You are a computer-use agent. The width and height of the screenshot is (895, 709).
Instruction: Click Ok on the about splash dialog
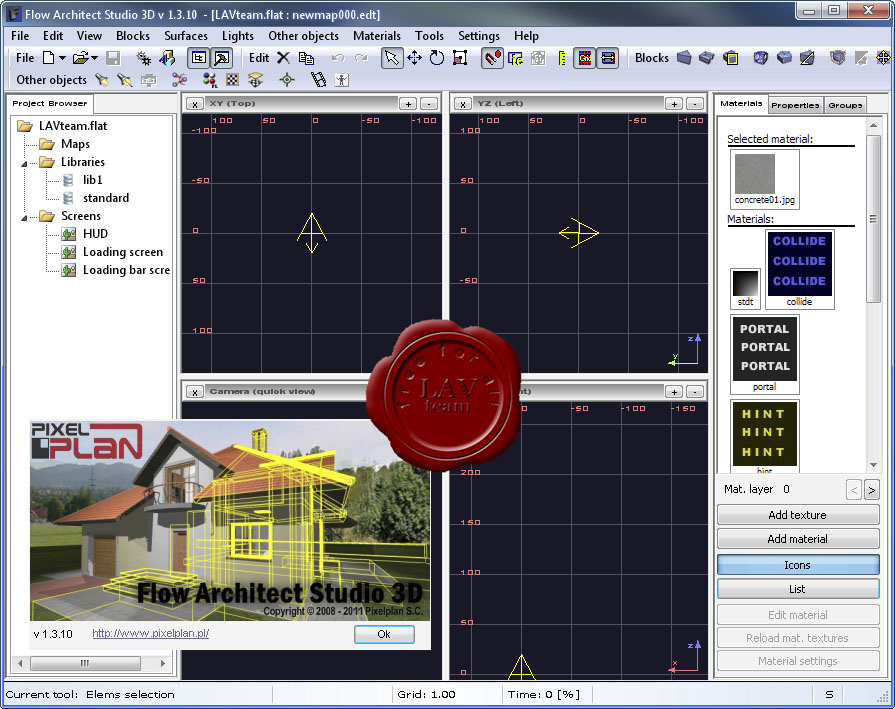384,634
